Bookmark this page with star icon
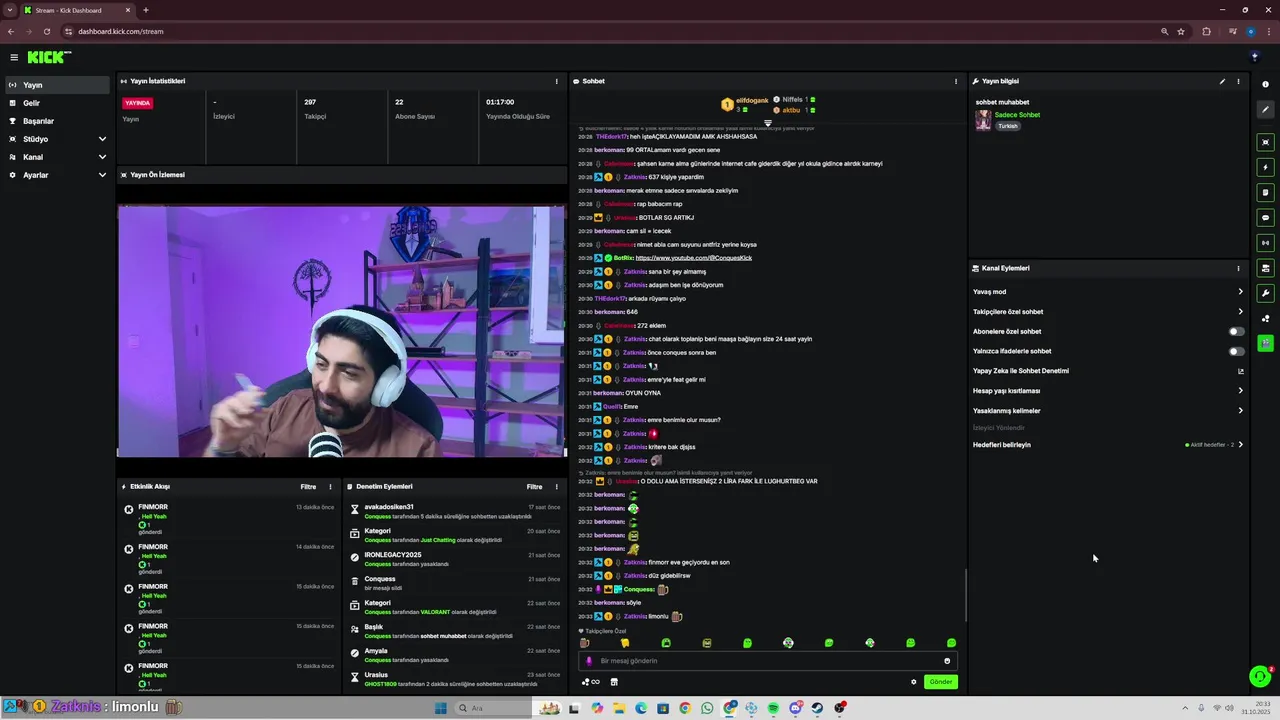This screenshot has height=720, width=1280. (x=1181, y=31)
